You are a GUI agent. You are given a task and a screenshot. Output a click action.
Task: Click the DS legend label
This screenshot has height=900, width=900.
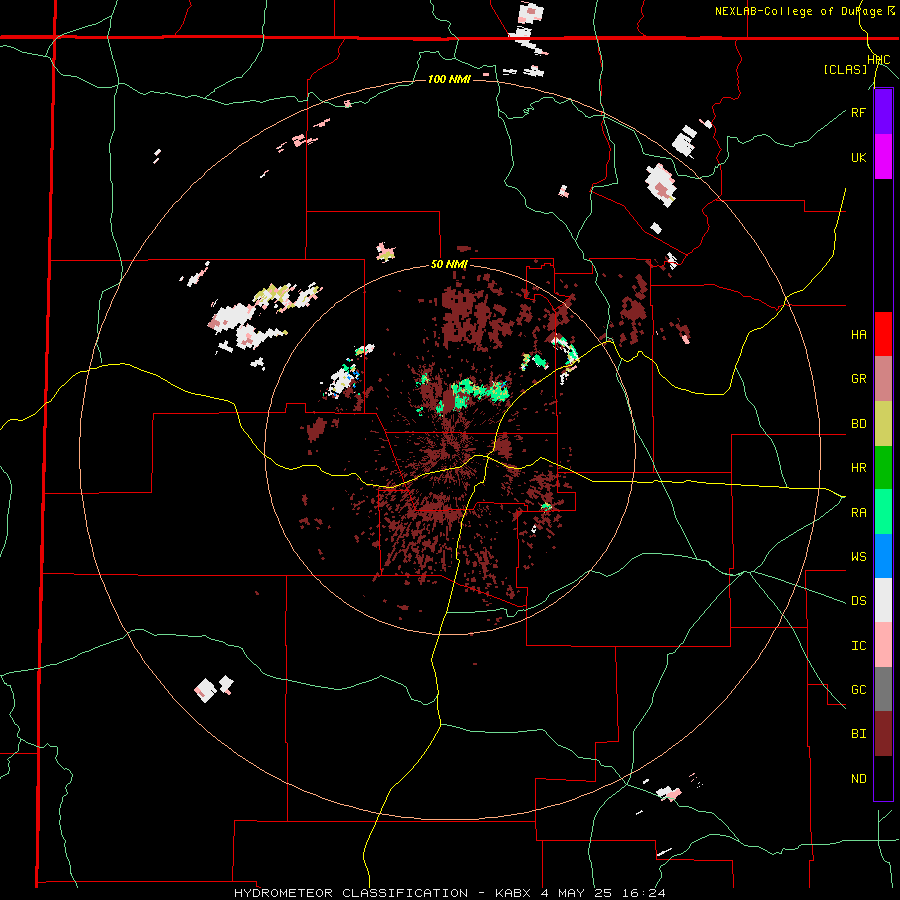(858, 600)
